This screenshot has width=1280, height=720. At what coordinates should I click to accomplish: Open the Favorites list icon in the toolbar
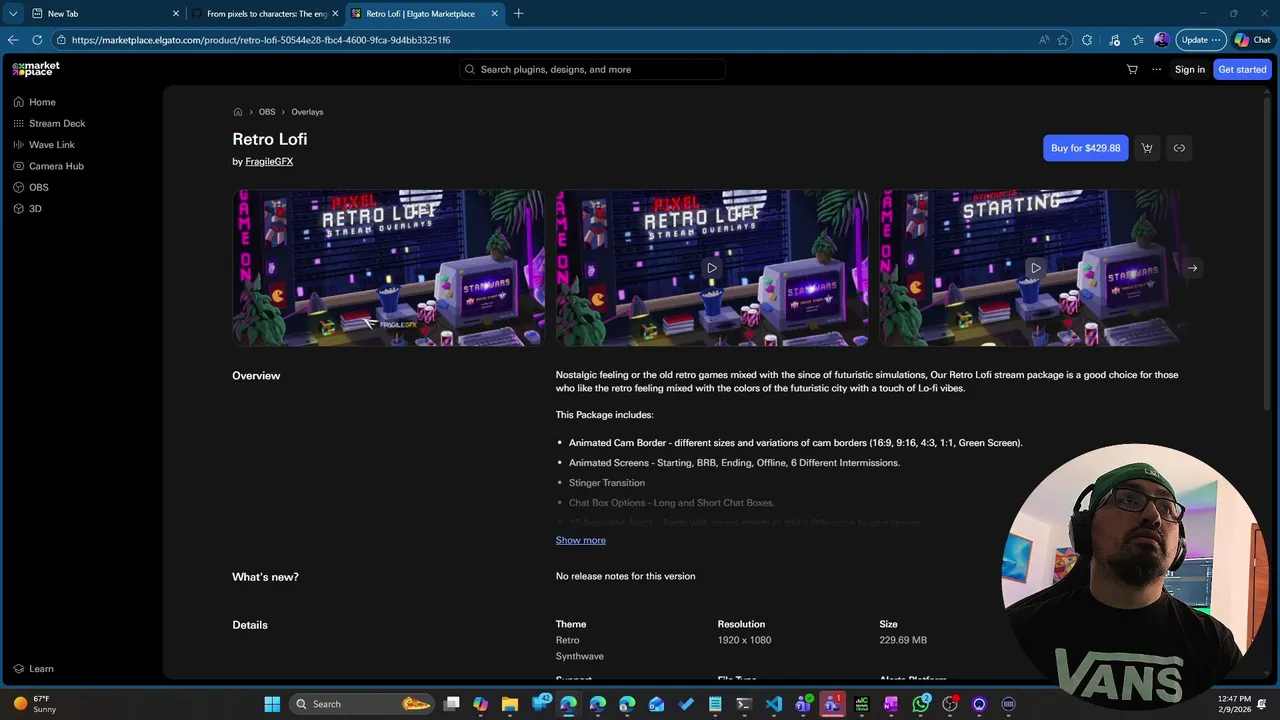1138,40
